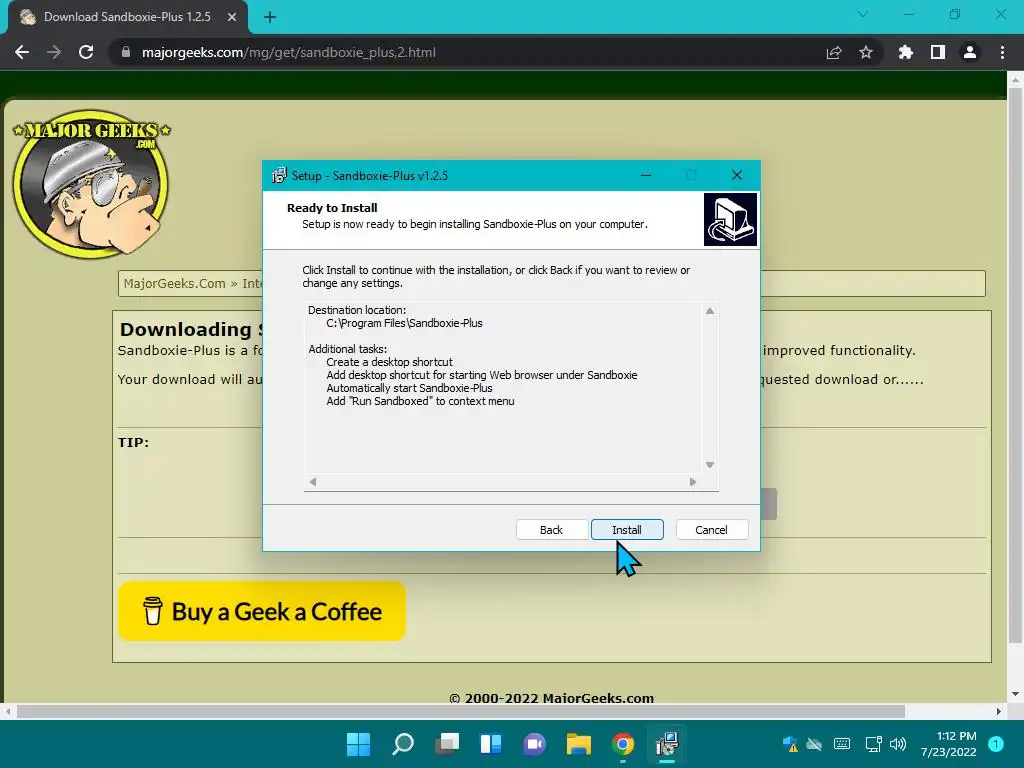
Task: Click the Back button in setup dialog
Action: (551, 530)
